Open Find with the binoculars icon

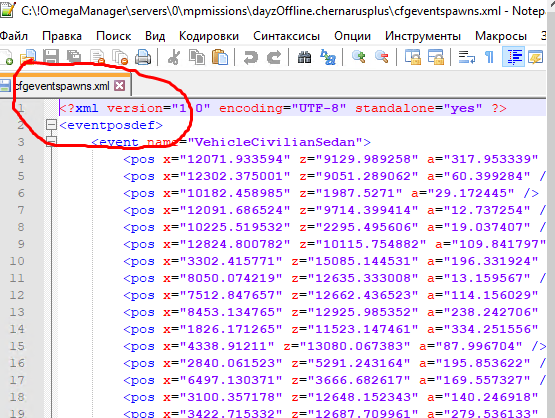point(304,57)
